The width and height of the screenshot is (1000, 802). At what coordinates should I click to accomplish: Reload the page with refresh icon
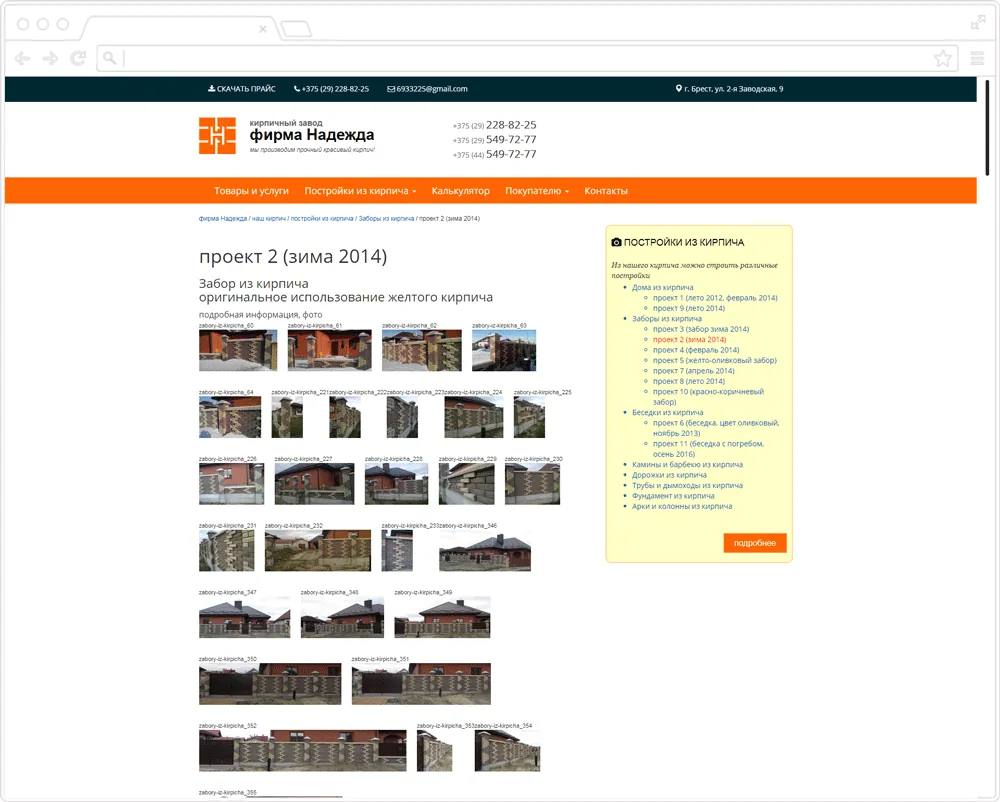78,59
